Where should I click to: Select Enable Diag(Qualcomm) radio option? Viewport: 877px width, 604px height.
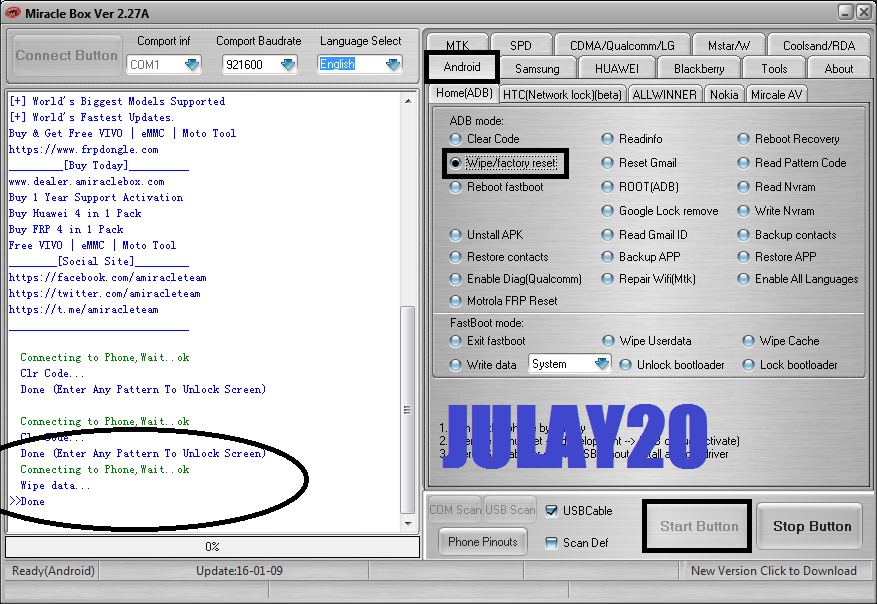click(x=455, y=279)
